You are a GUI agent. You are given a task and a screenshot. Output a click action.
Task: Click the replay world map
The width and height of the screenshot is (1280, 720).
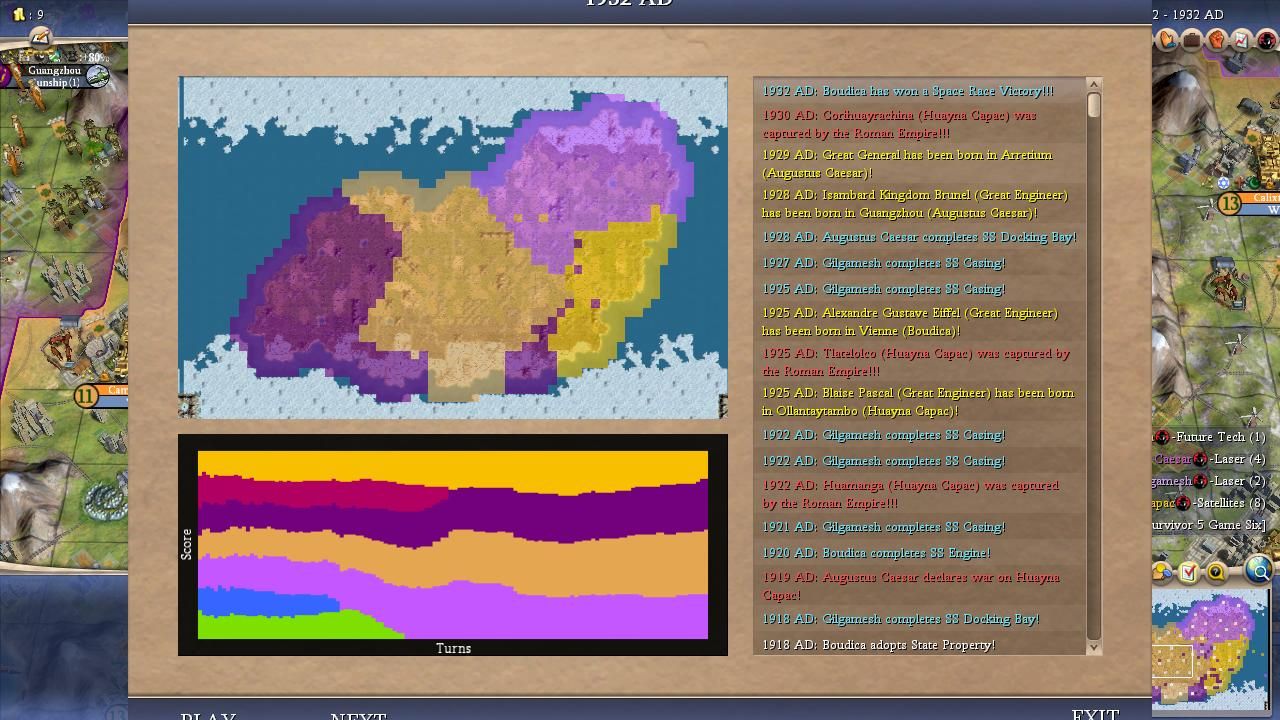[x=453, y=247]
